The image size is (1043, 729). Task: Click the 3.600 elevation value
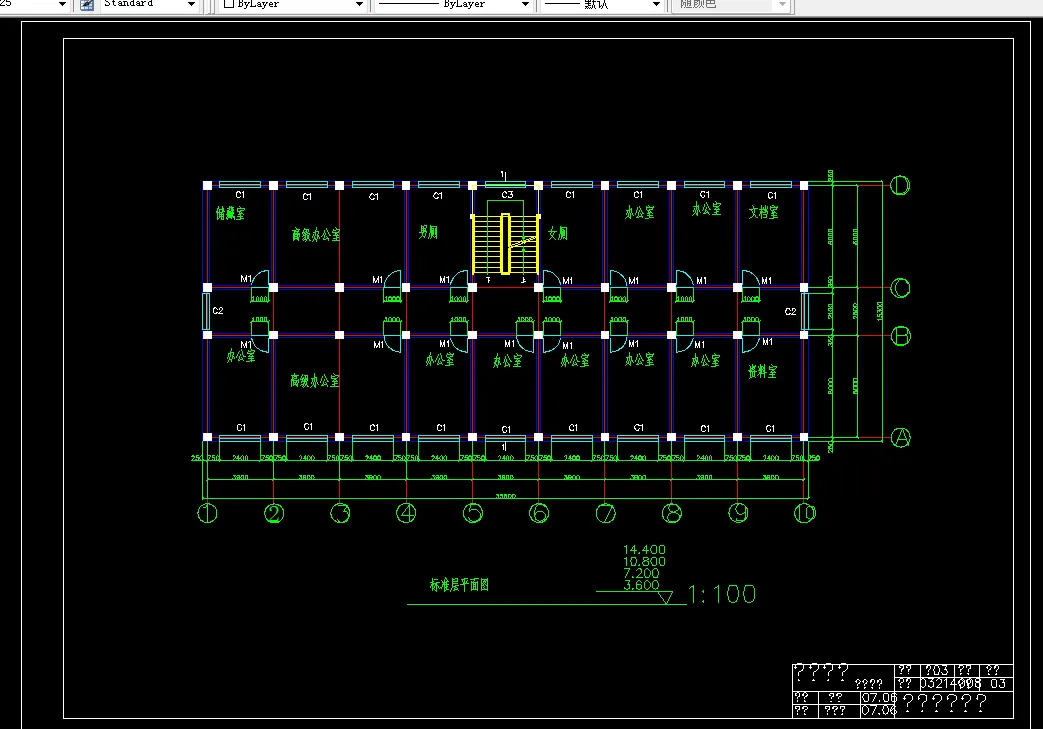641,585
